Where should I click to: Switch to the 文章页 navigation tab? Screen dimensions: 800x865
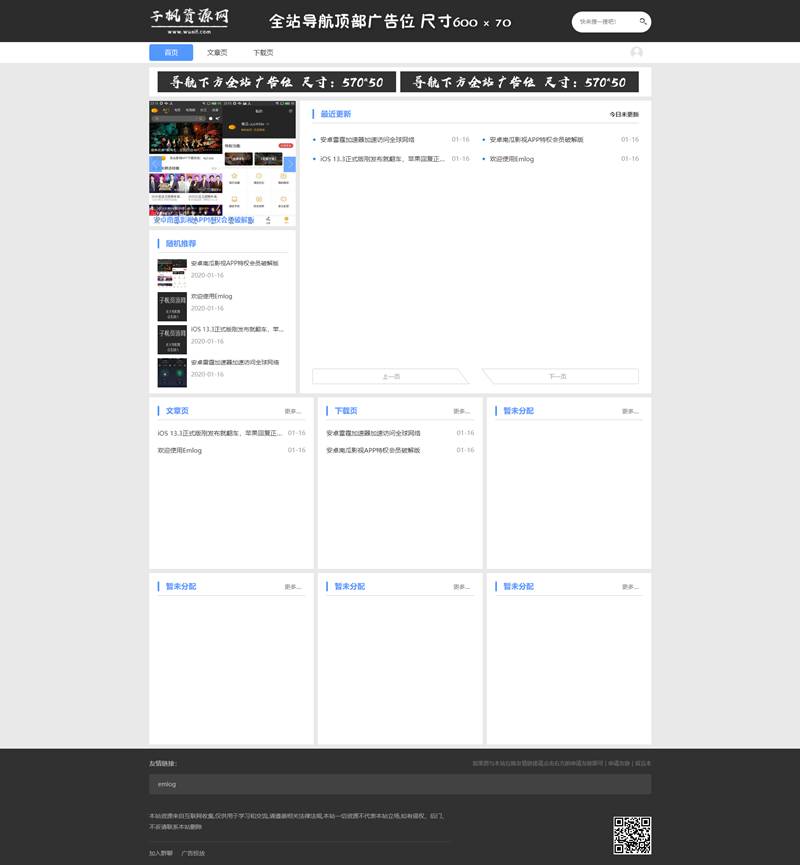pos(217,53)
